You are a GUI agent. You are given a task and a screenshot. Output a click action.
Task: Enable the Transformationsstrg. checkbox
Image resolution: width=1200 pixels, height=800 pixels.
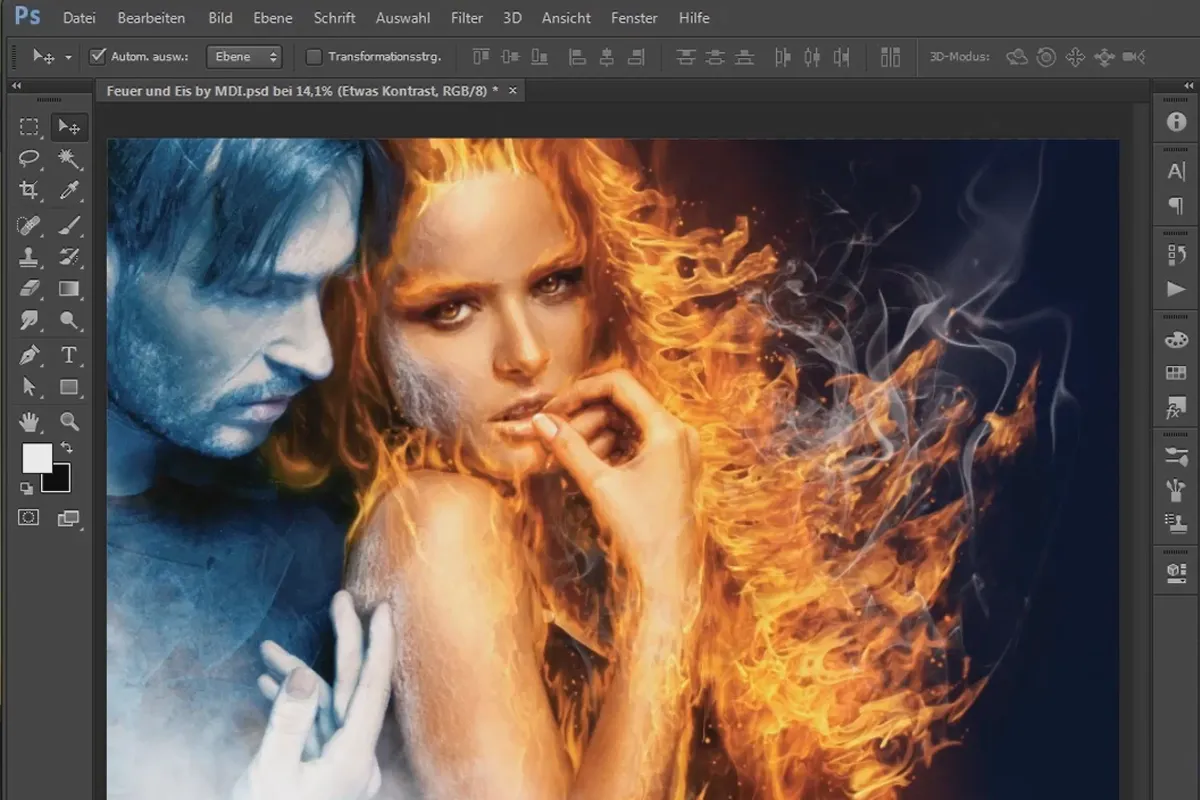[314, 57]
